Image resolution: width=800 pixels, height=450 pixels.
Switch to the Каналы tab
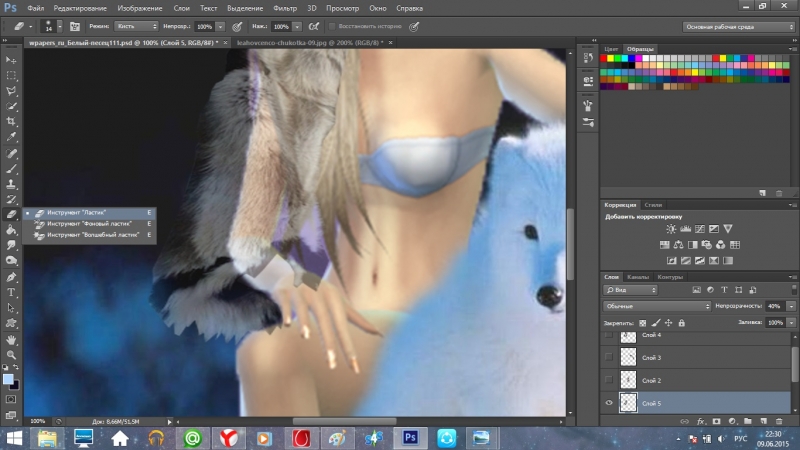point(638,277)
